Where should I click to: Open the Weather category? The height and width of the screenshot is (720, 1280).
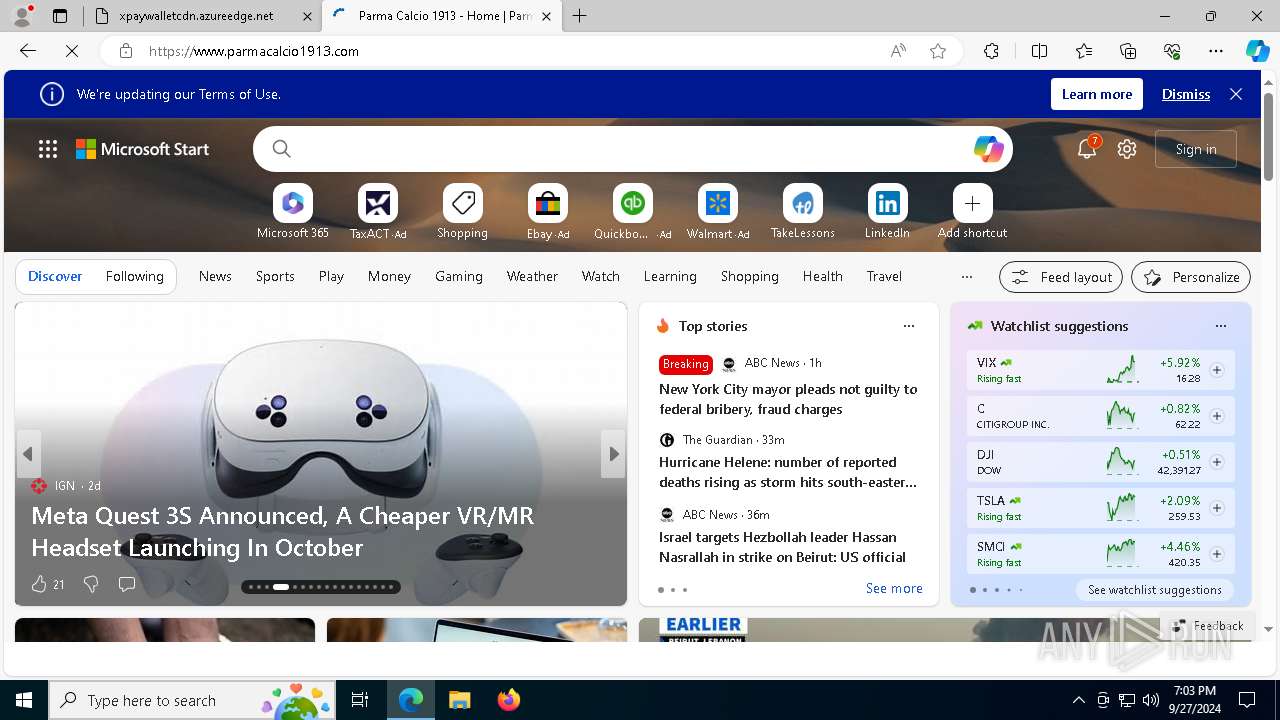(532, 277)
